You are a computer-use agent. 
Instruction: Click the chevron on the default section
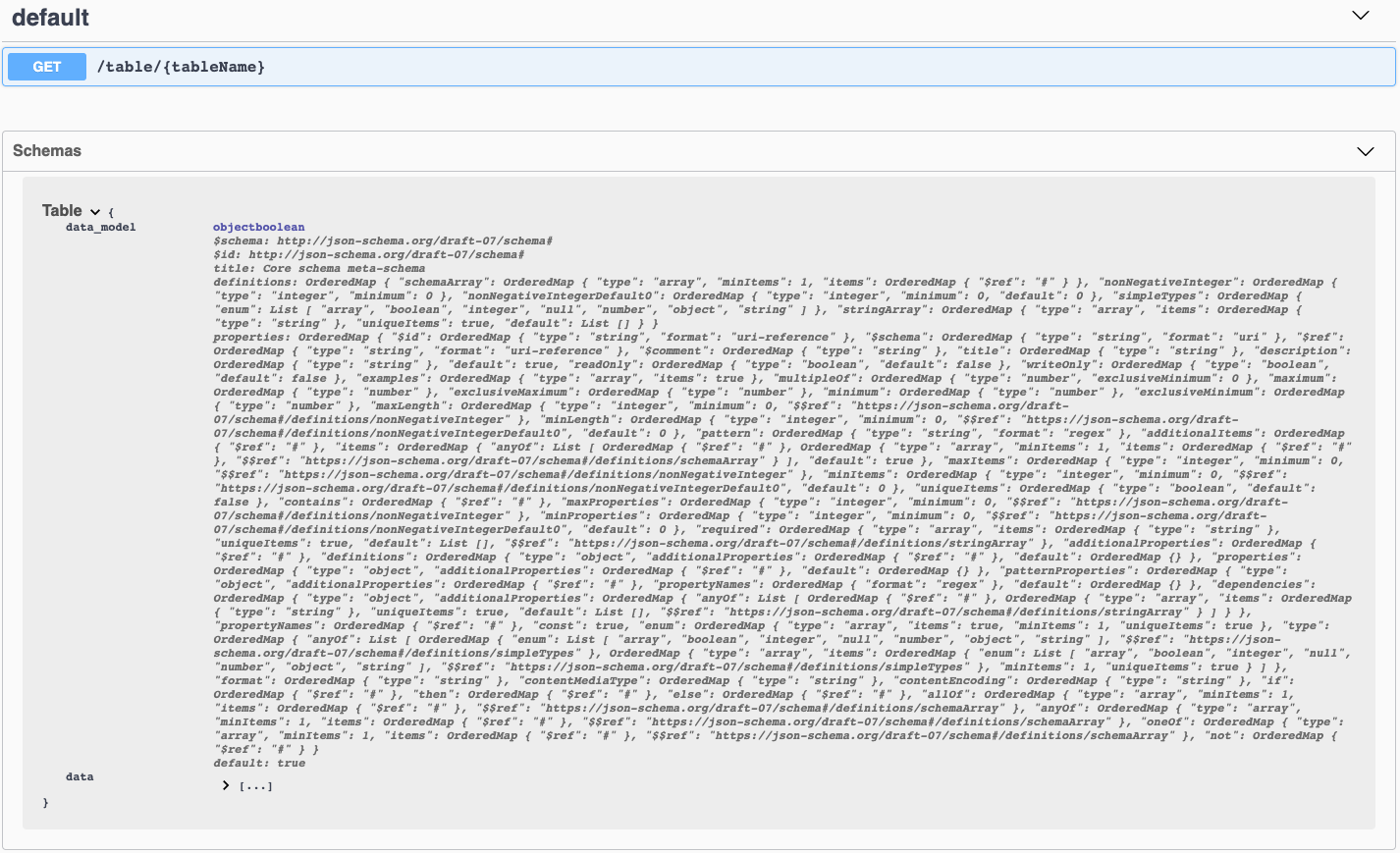click(1360, 16)
